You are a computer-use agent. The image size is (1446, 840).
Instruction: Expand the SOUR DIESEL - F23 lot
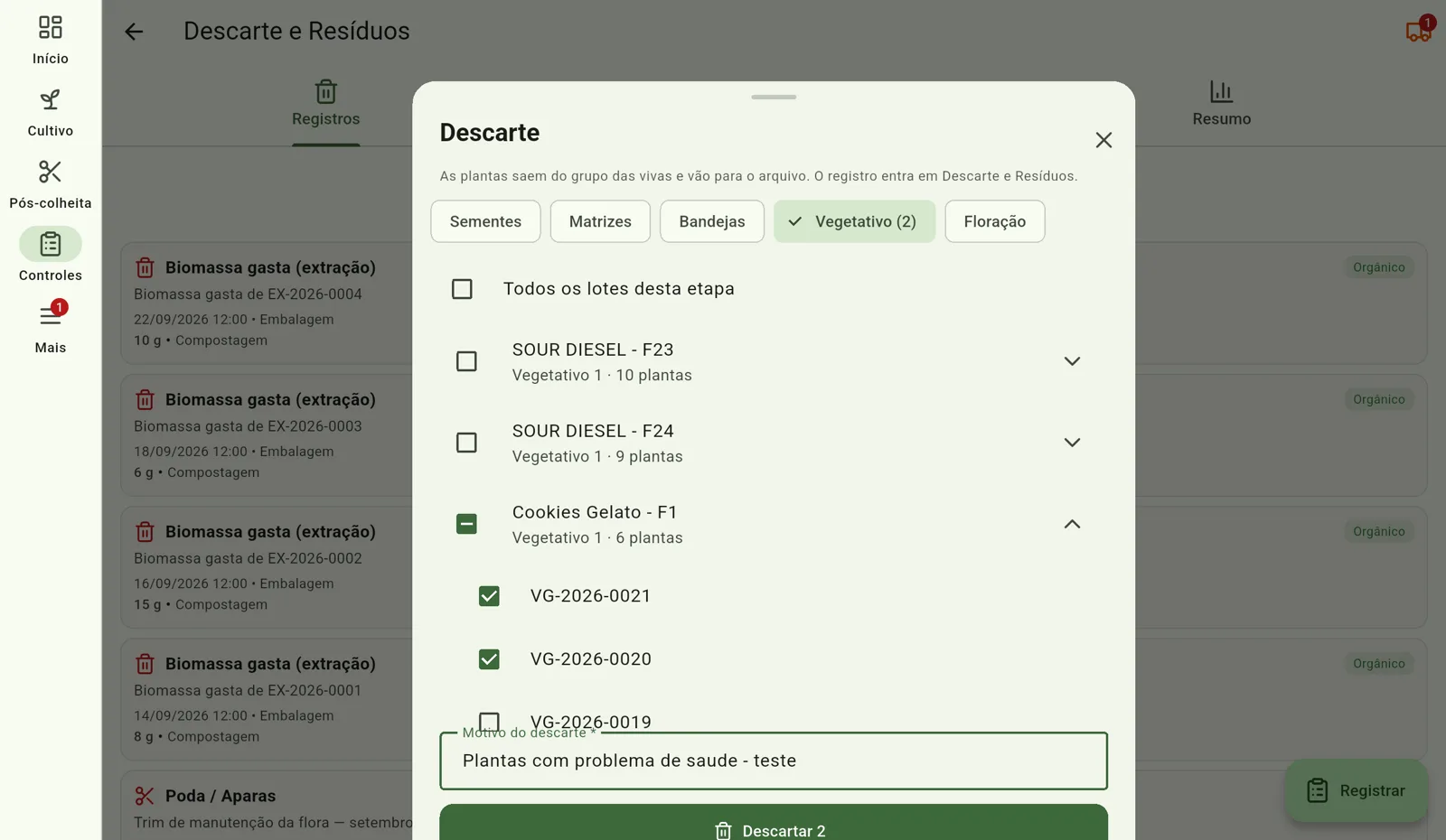(x=1072, y=361)
